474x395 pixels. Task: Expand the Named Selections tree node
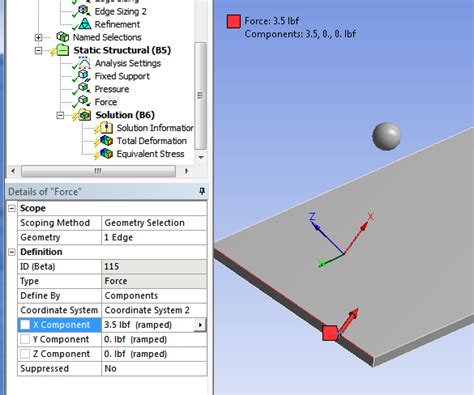[38, 37]
